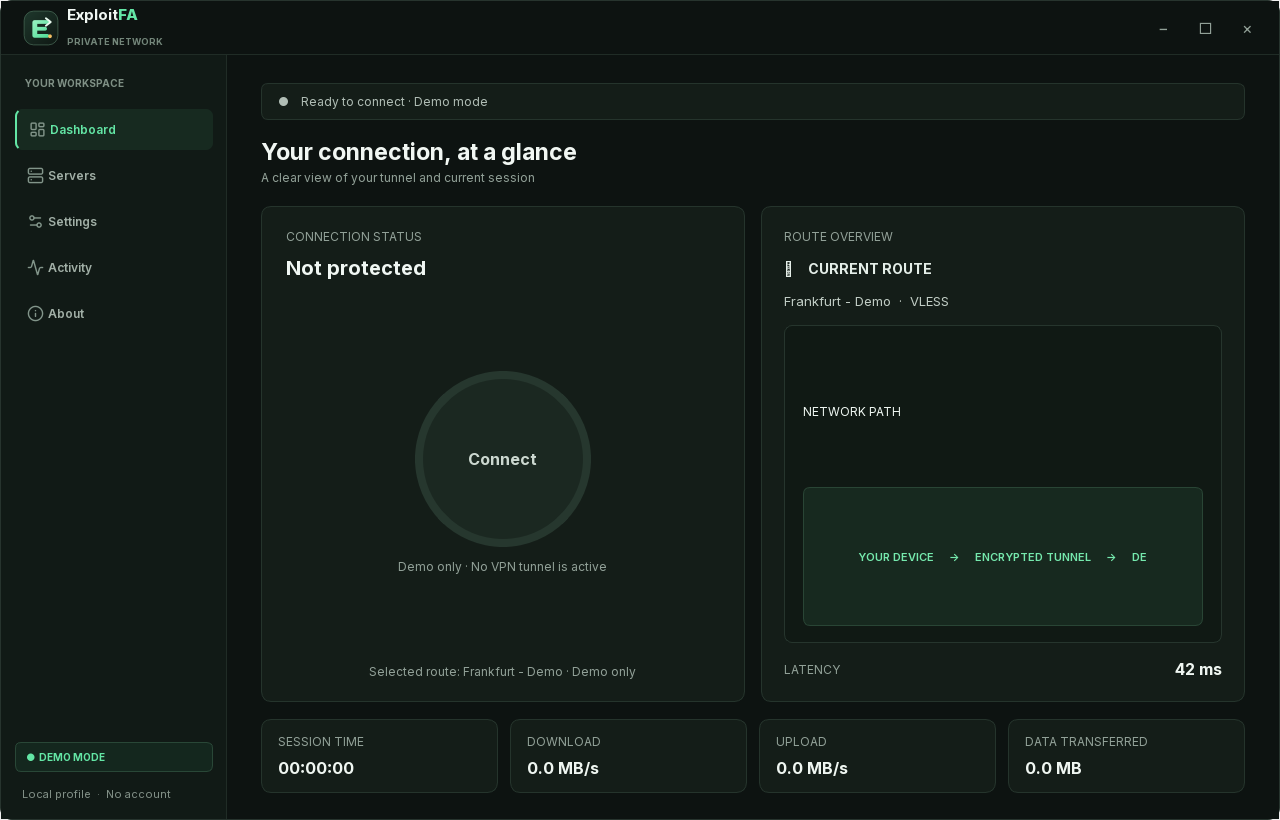
Task: Click the '42 ms' latency value
Action: click(1198, 669)
